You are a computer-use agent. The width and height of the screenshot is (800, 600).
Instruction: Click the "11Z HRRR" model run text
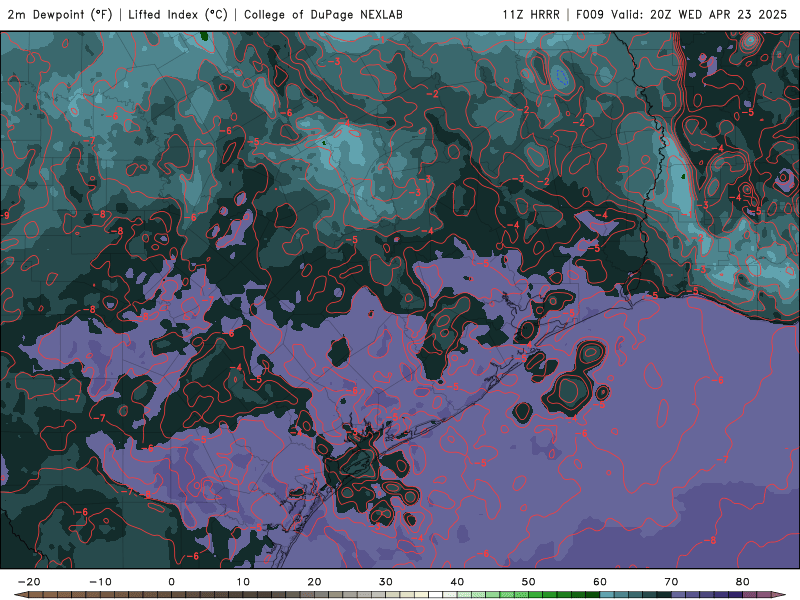(x=531, y=15)
